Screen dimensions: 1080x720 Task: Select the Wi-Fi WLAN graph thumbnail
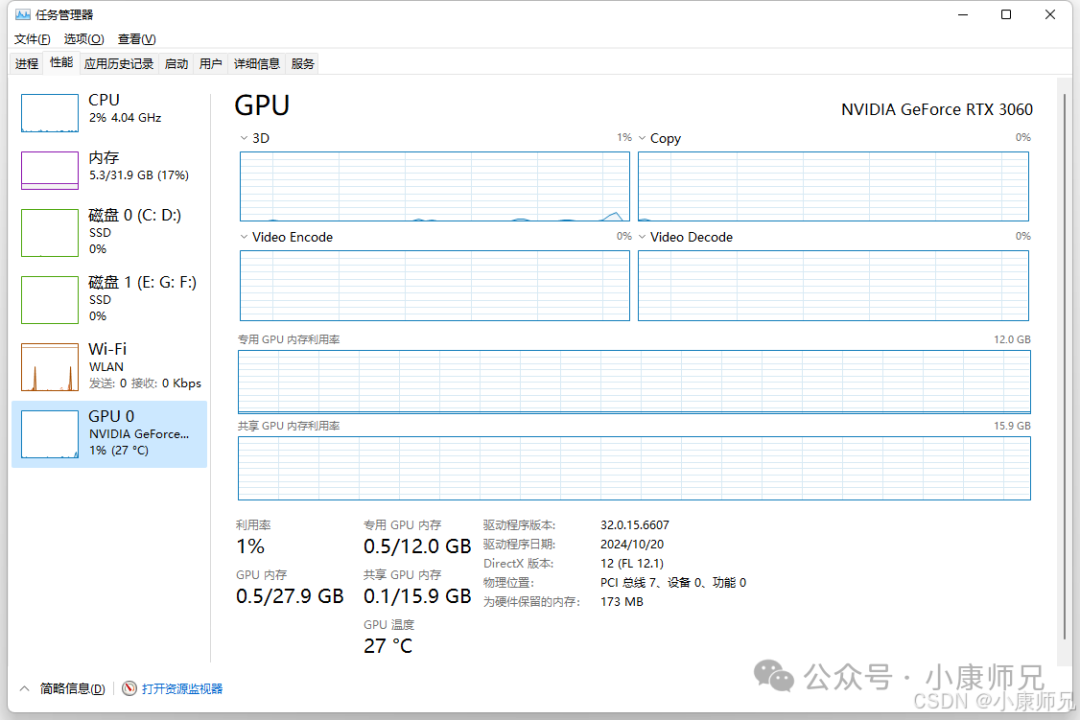point(50,367)
